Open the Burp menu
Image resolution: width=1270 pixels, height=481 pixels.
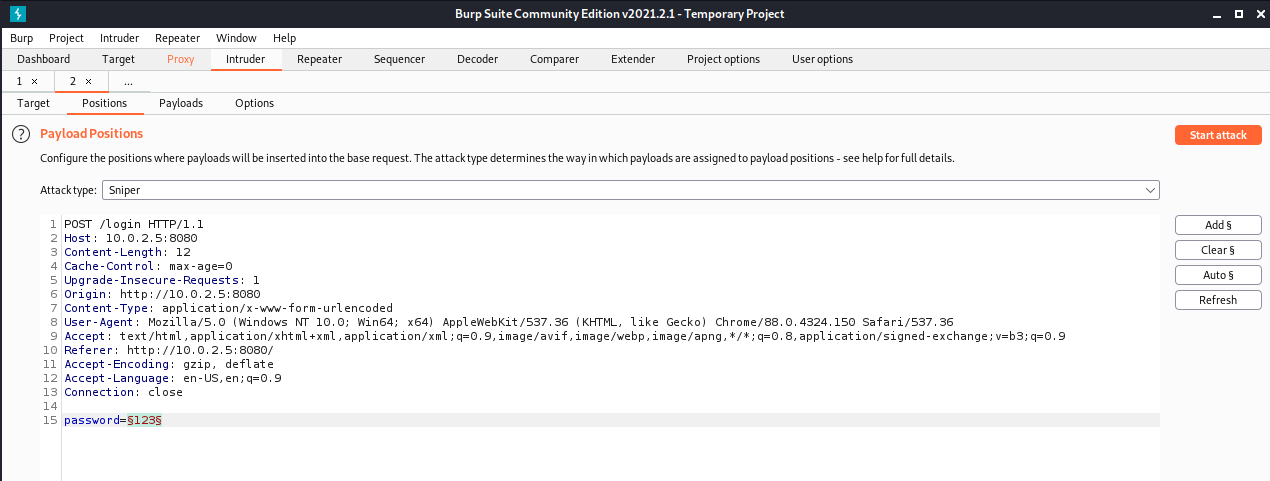click(23, 38)
